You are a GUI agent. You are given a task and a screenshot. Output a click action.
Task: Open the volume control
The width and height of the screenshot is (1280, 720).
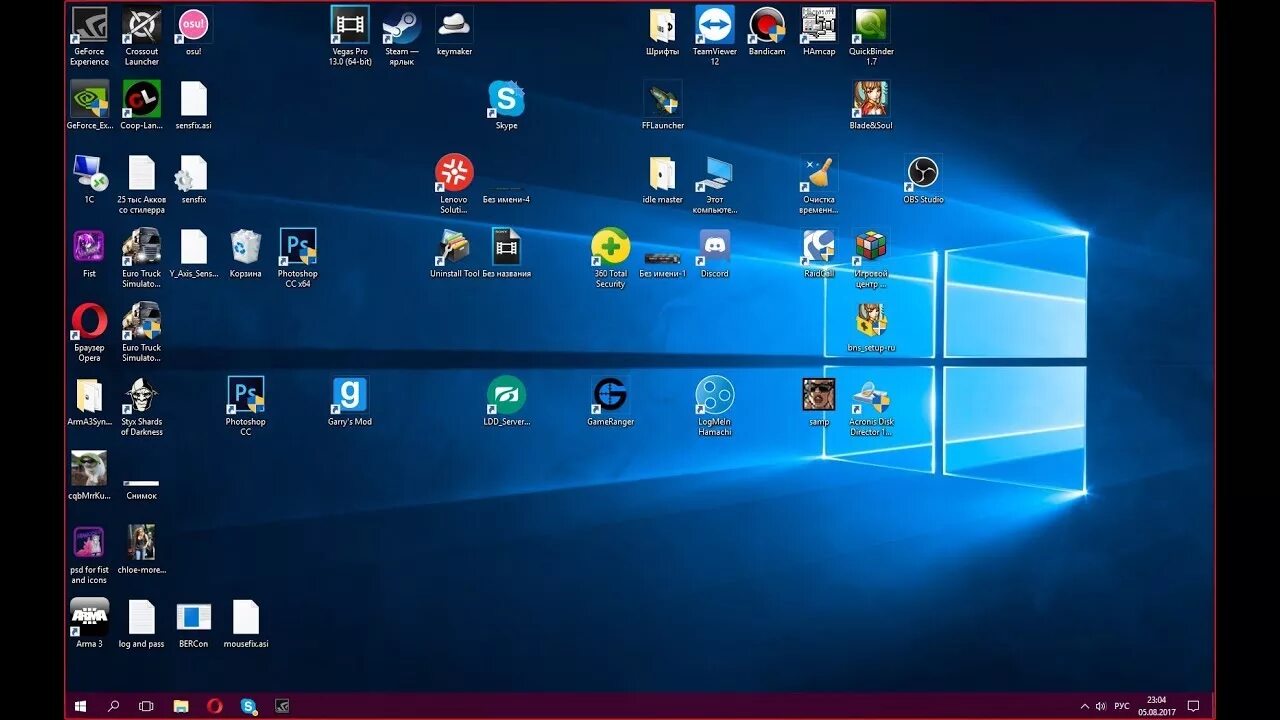pyautogui.click(x=1101, y=705)
